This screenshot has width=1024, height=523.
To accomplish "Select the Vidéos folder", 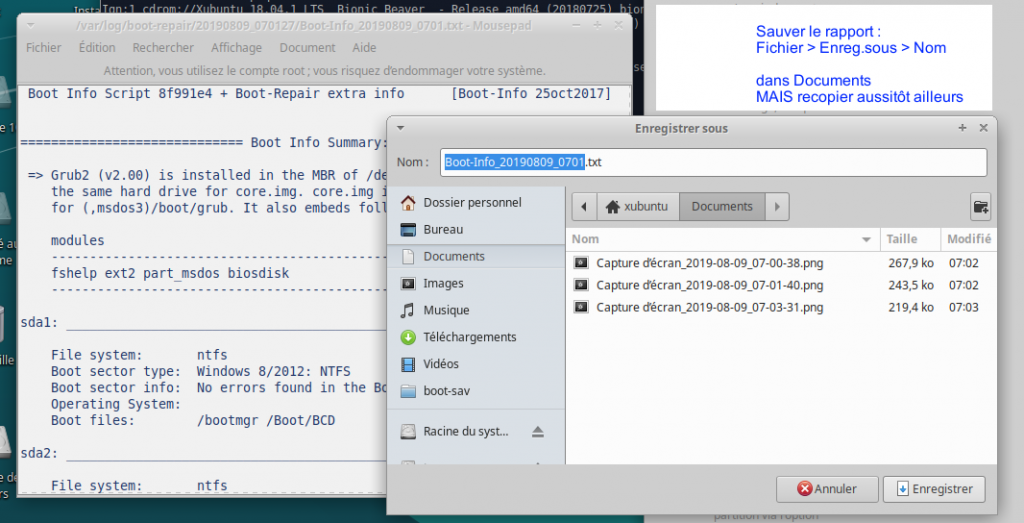I will point(441,364).
